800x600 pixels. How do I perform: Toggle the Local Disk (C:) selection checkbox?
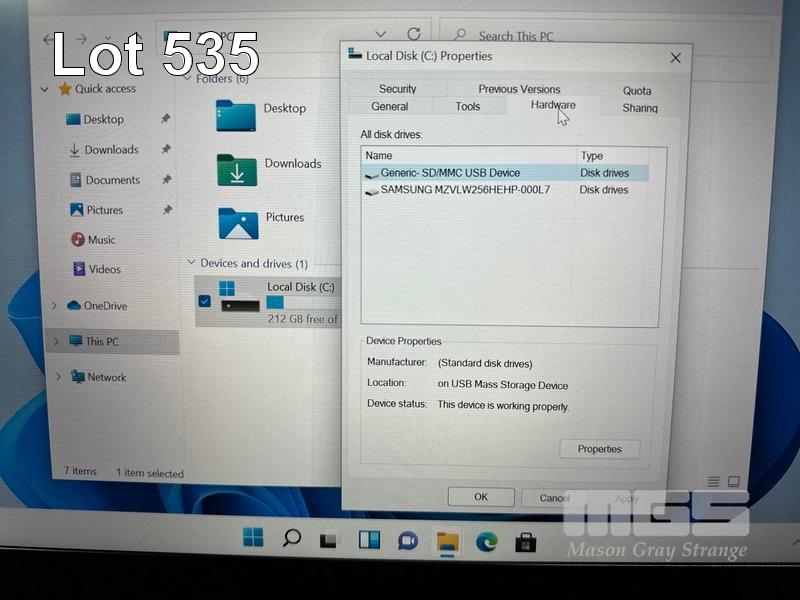(205, 301)
